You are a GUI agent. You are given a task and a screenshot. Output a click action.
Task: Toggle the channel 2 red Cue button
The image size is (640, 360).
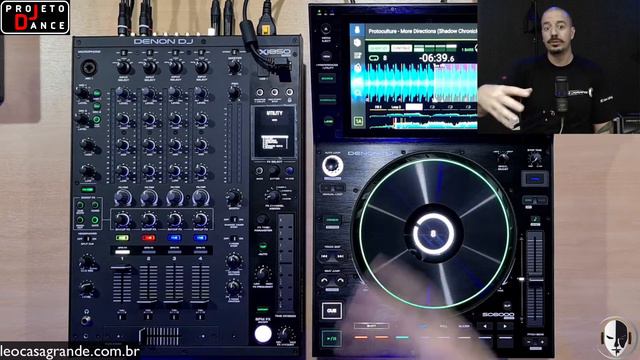click(148, 238)
